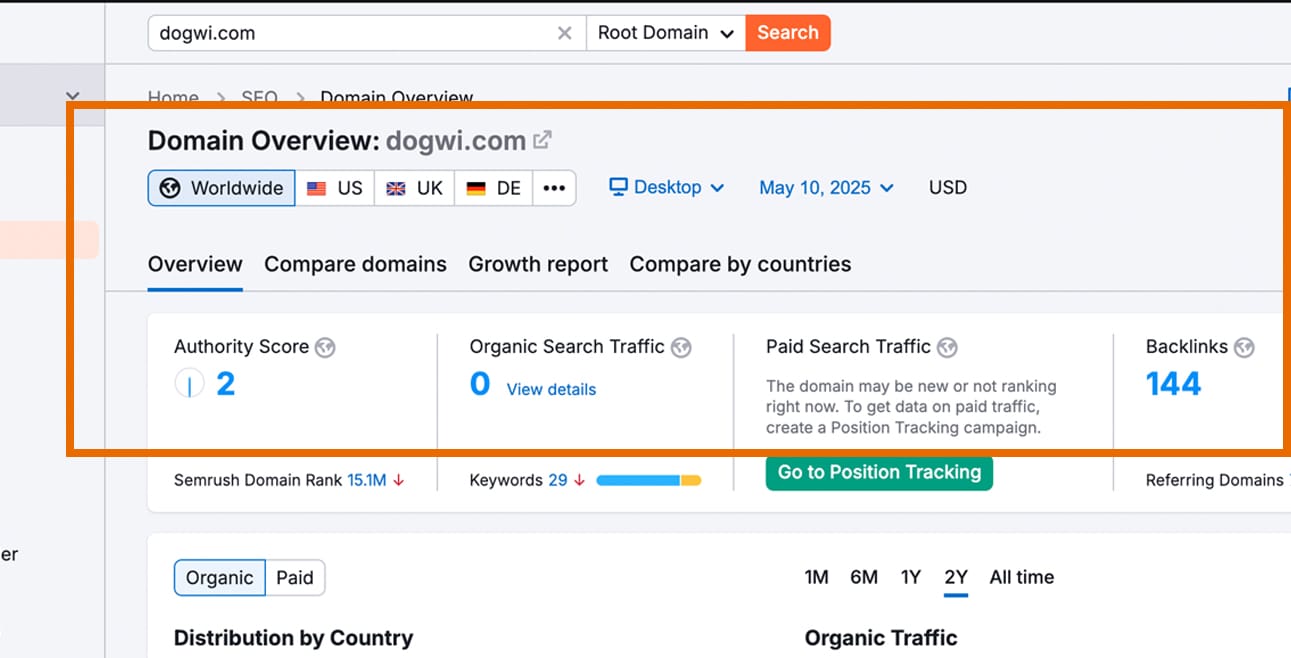Image resolution: width=1291 pixels, height=658 pixels.
Task: Click globe icon beside Backlinks
Action: (1244, 348)
